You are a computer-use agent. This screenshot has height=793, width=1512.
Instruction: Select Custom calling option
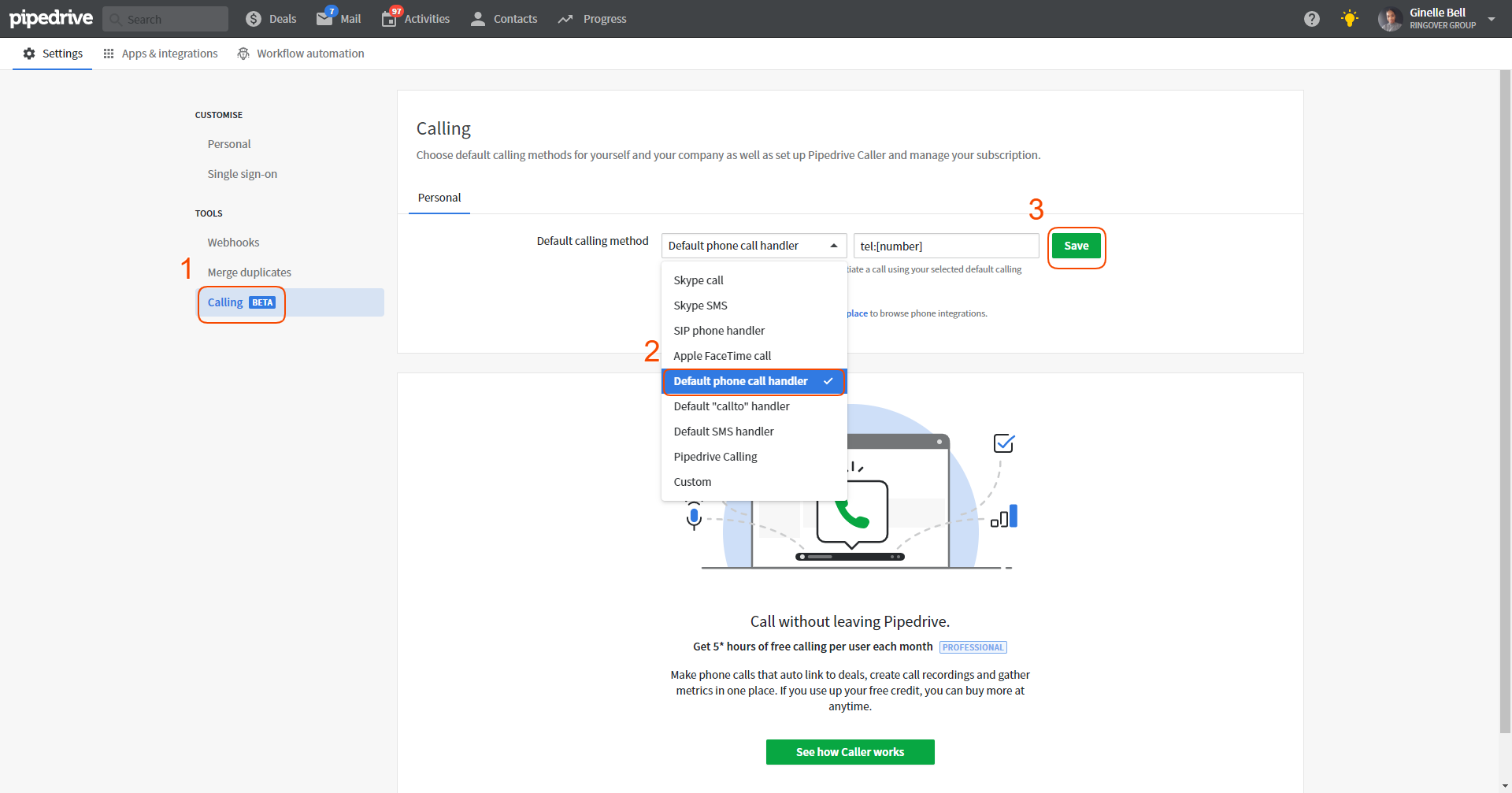[754, 482]
